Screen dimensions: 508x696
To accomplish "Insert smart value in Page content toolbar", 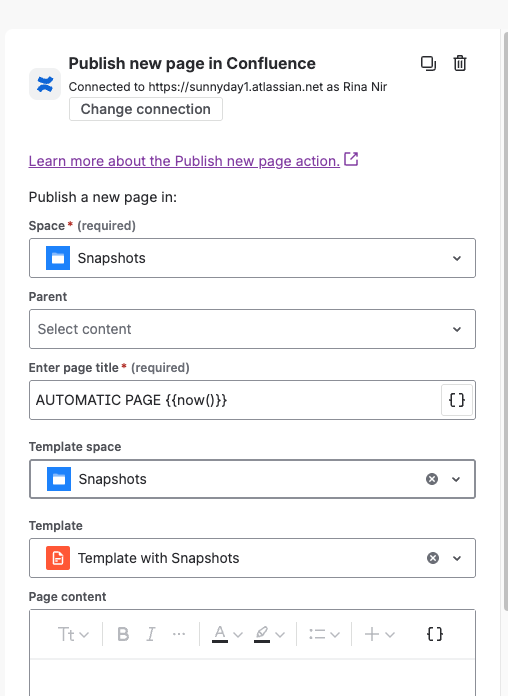I will tap(434, 634).
